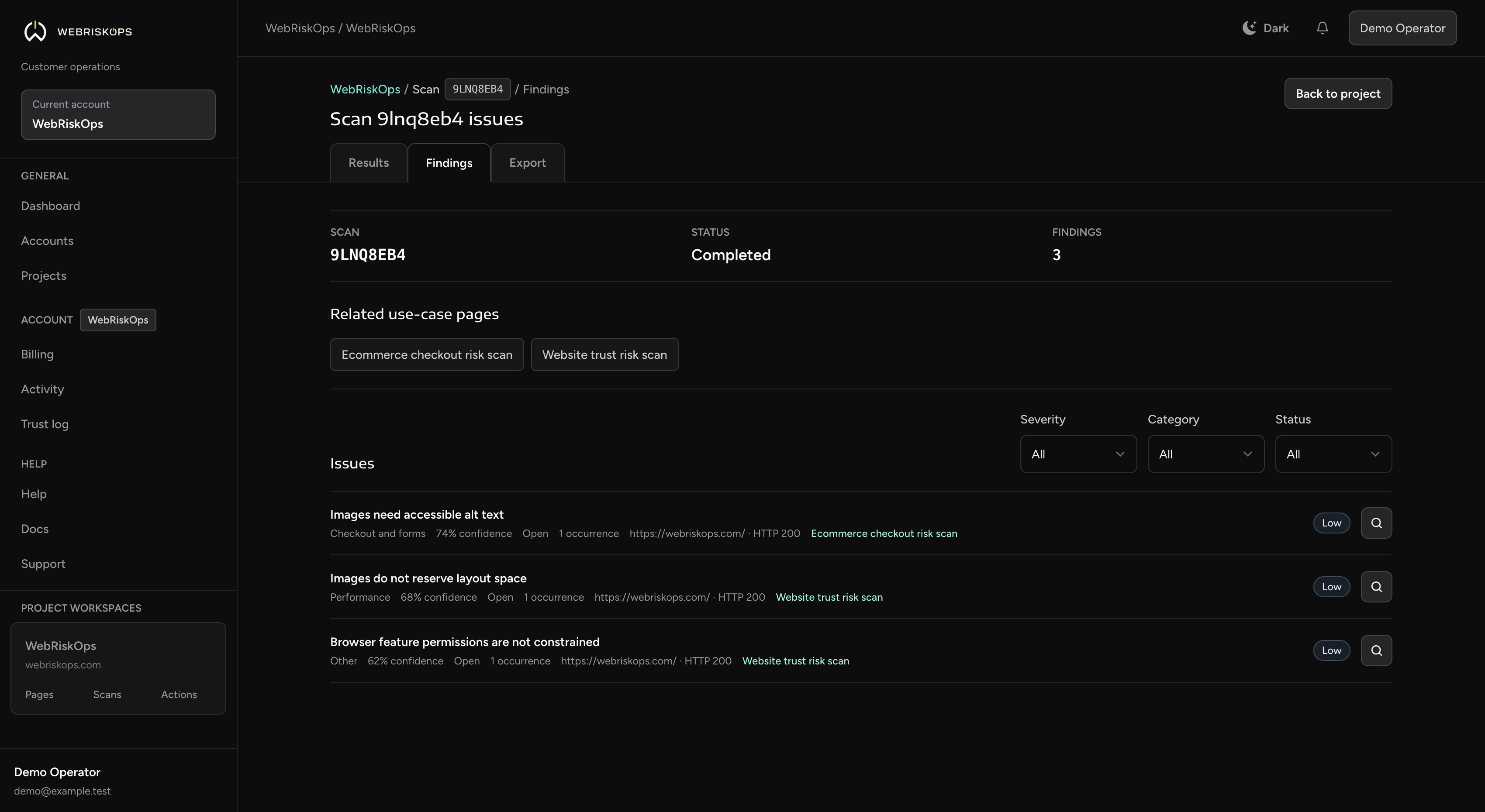Click the 'Images need accessible alt text' title
Viewport: 1485px width, 812px height.
click(416, 515)
